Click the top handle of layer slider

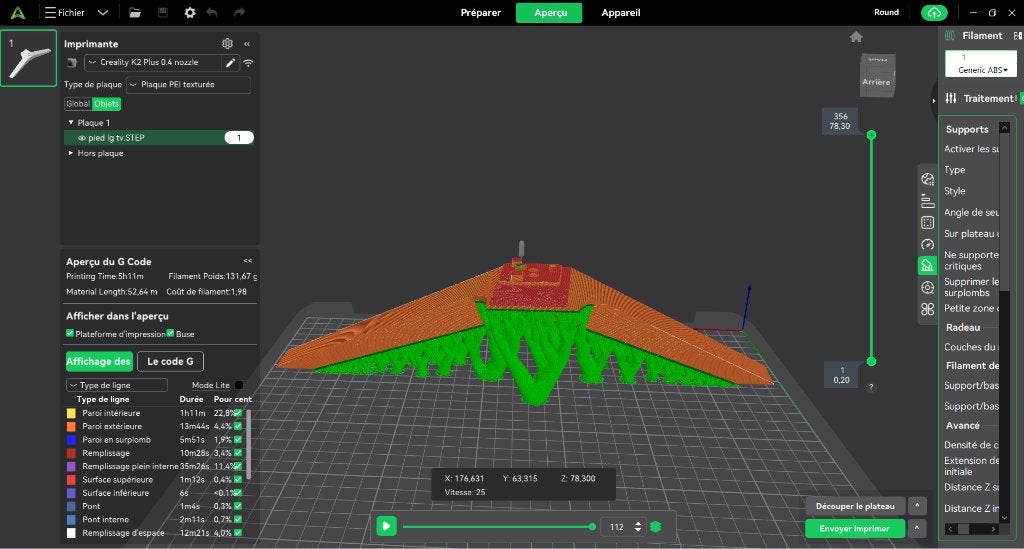pos(871,135)
